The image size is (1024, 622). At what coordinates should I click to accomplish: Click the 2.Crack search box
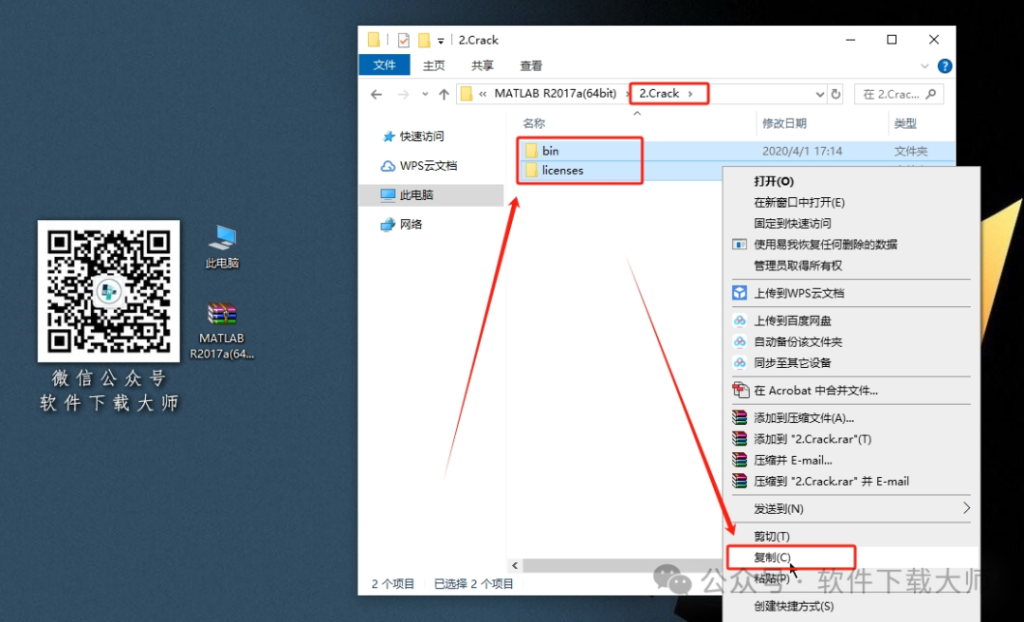coord(897,93)
